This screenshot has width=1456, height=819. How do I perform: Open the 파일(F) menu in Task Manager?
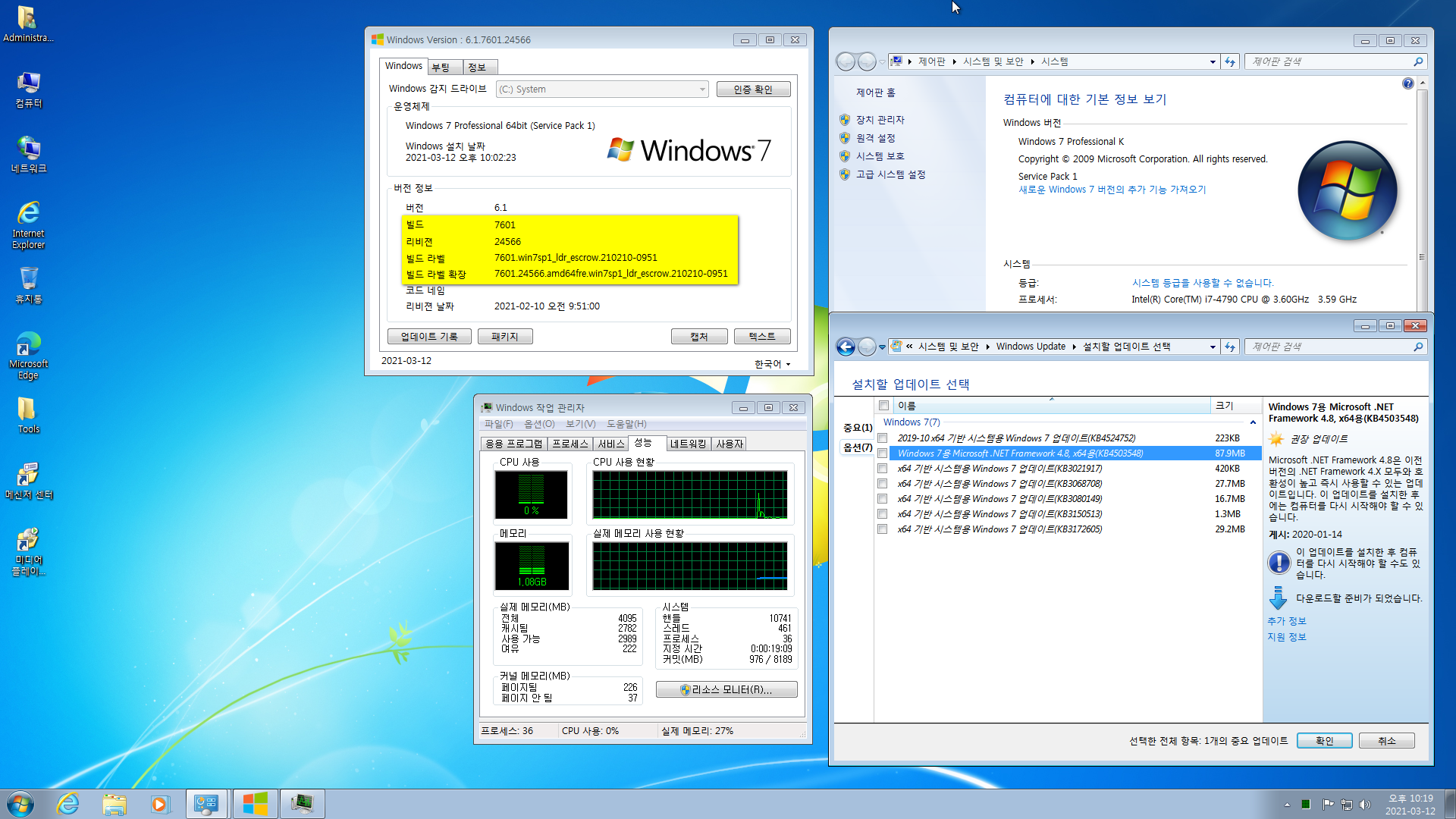[x=498, y=424]
